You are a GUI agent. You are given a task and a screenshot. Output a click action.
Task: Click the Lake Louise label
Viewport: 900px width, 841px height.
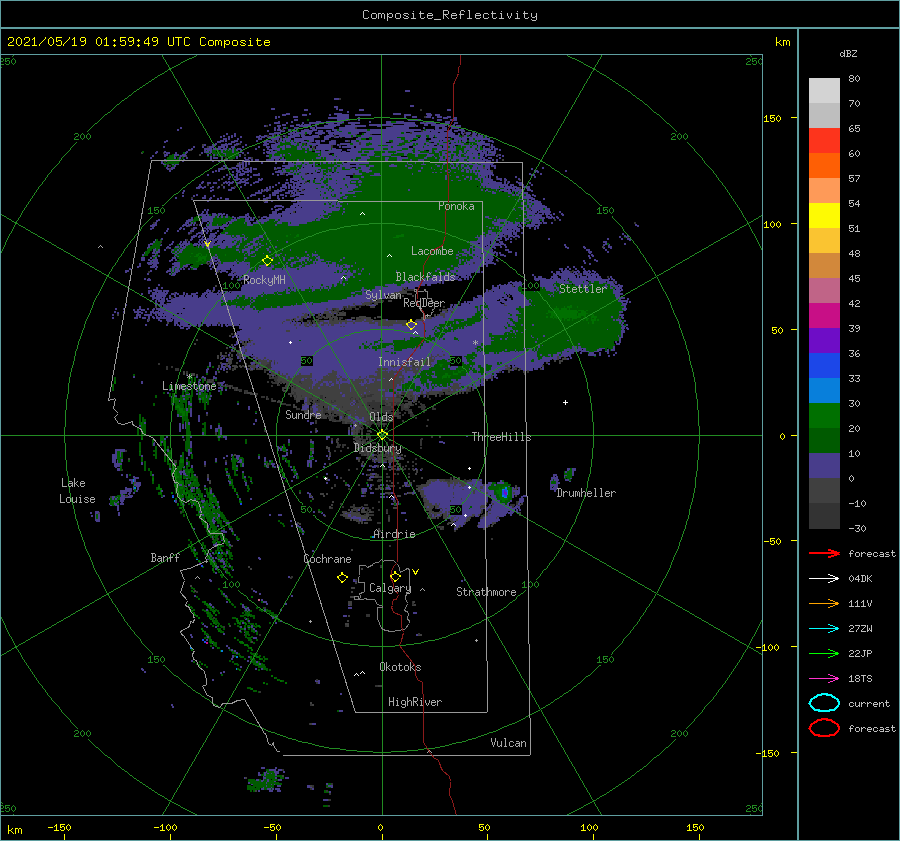point(77,491)
